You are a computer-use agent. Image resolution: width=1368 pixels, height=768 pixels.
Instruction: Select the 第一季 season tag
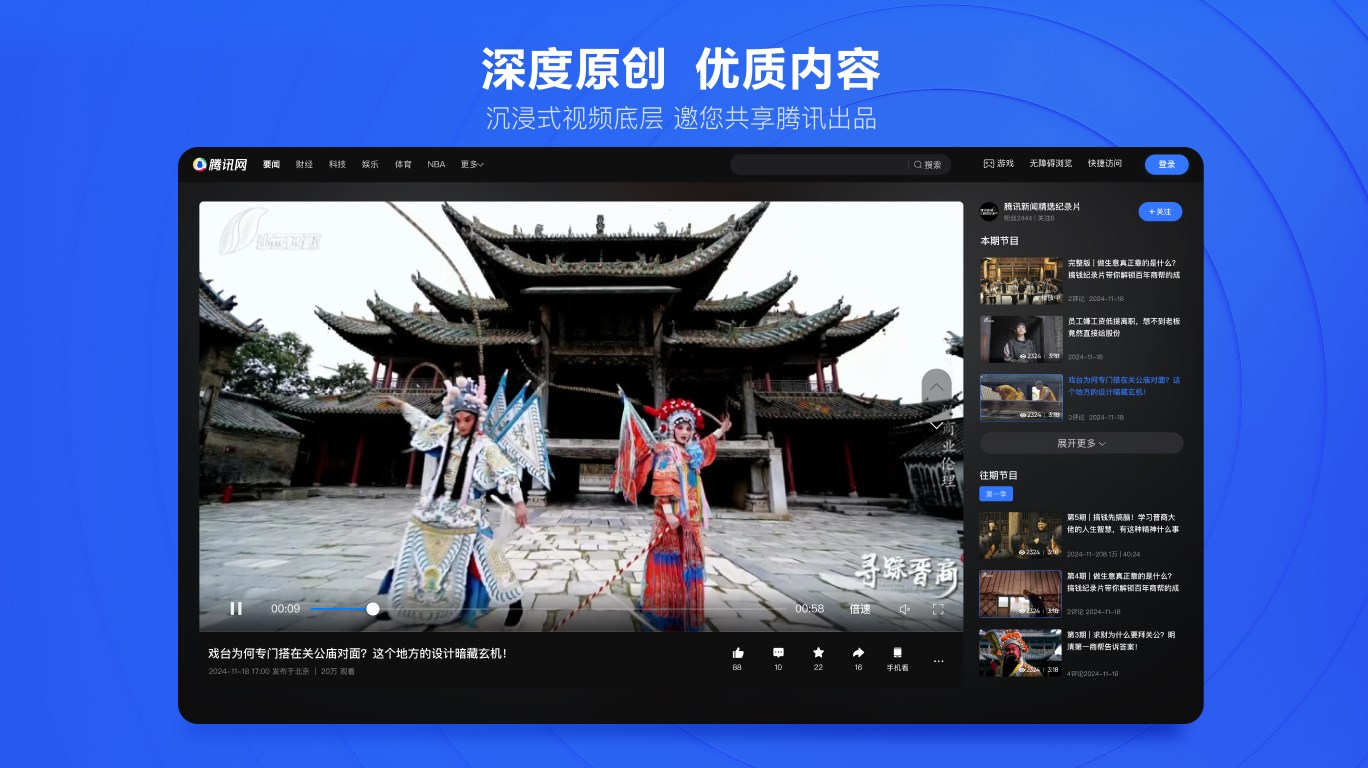[x=996, y=494]
